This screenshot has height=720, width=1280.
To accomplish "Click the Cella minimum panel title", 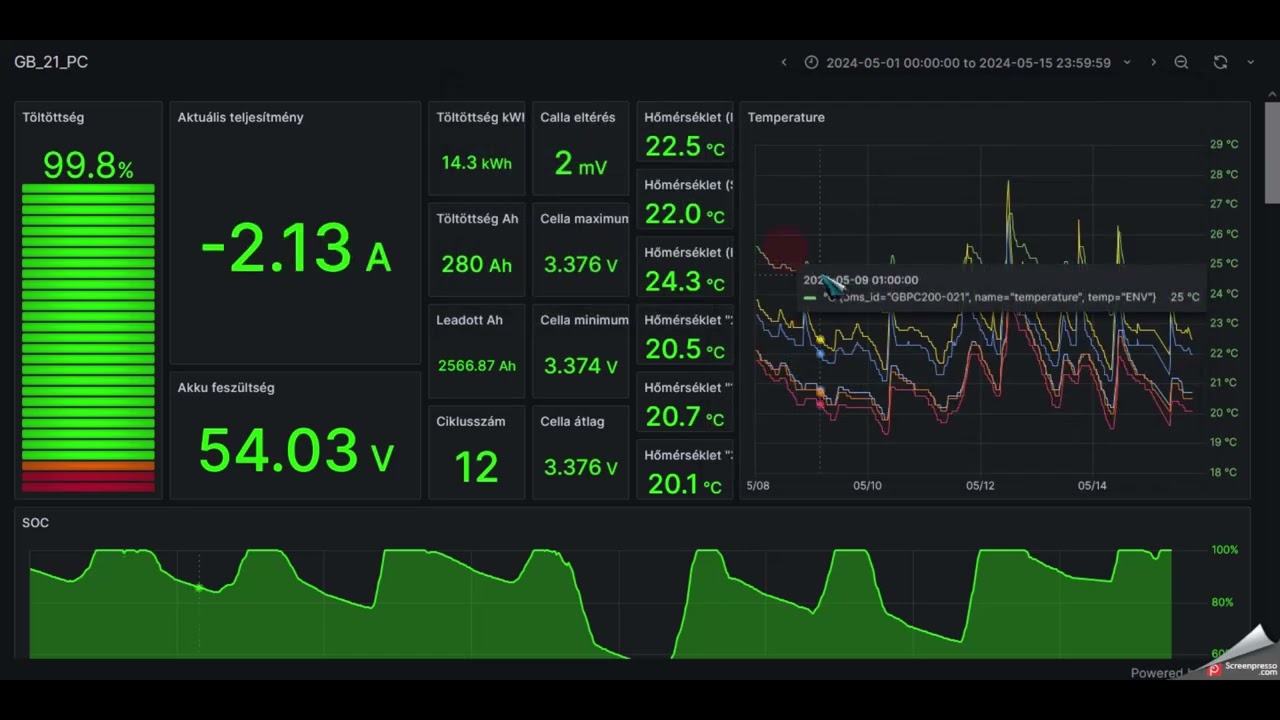I will [x=584, y=320].
